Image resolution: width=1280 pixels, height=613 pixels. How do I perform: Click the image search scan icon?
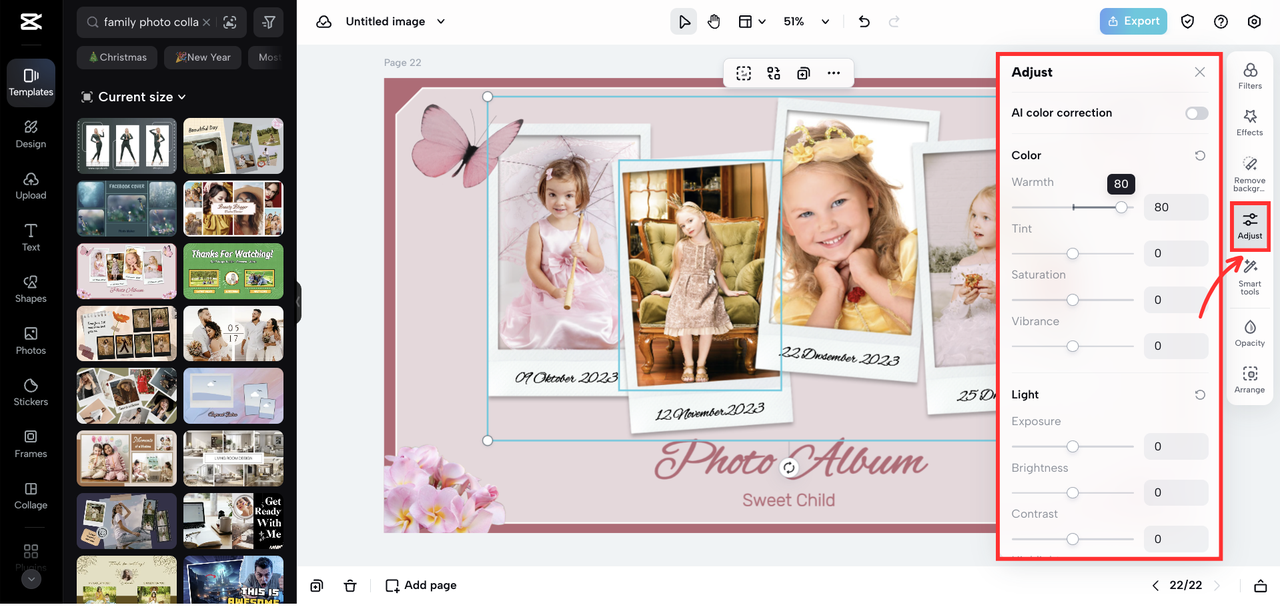230,22
